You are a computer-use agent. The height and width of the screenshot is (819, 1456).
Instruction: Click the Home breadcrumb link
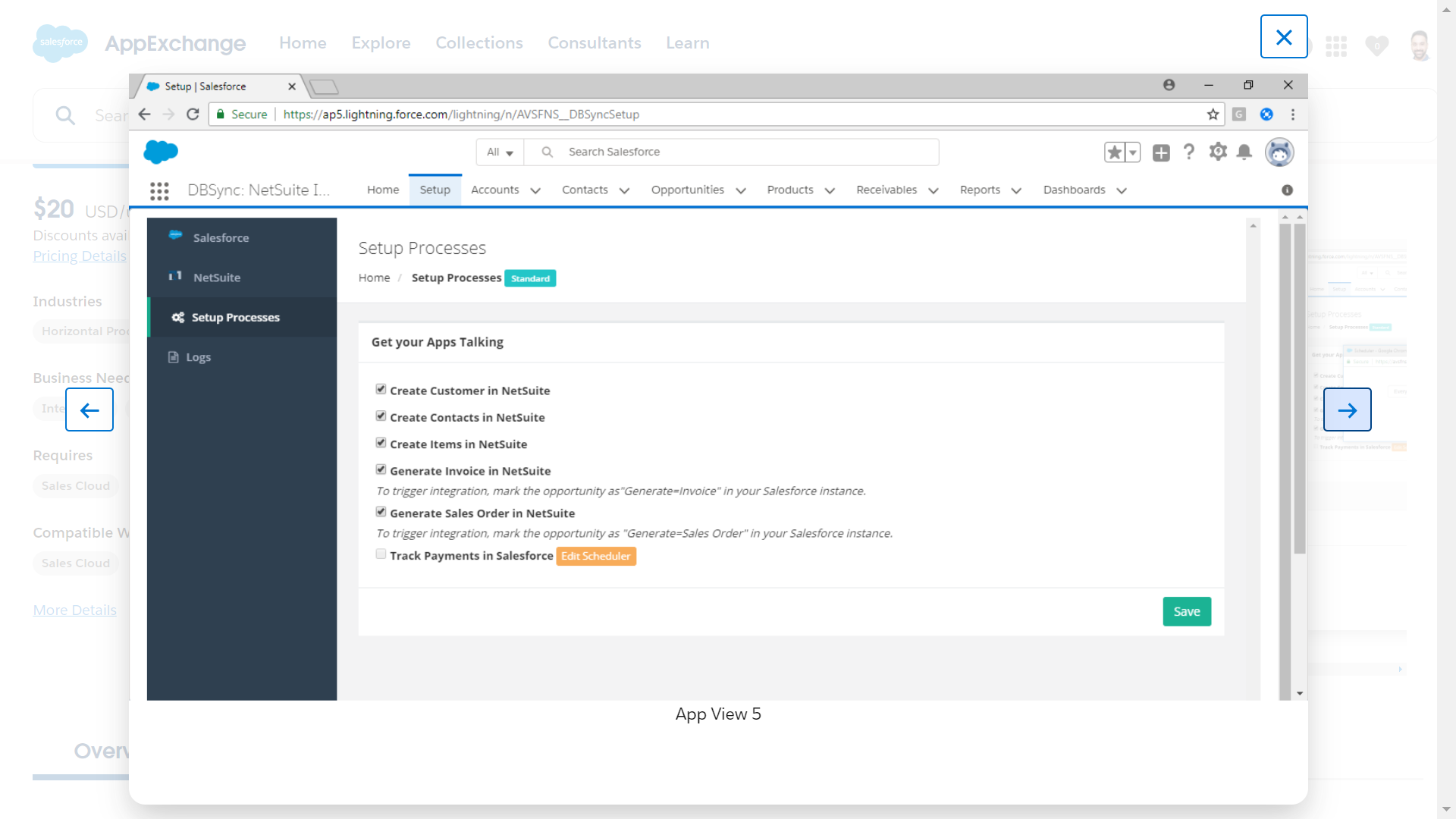[x=374, y=278]
